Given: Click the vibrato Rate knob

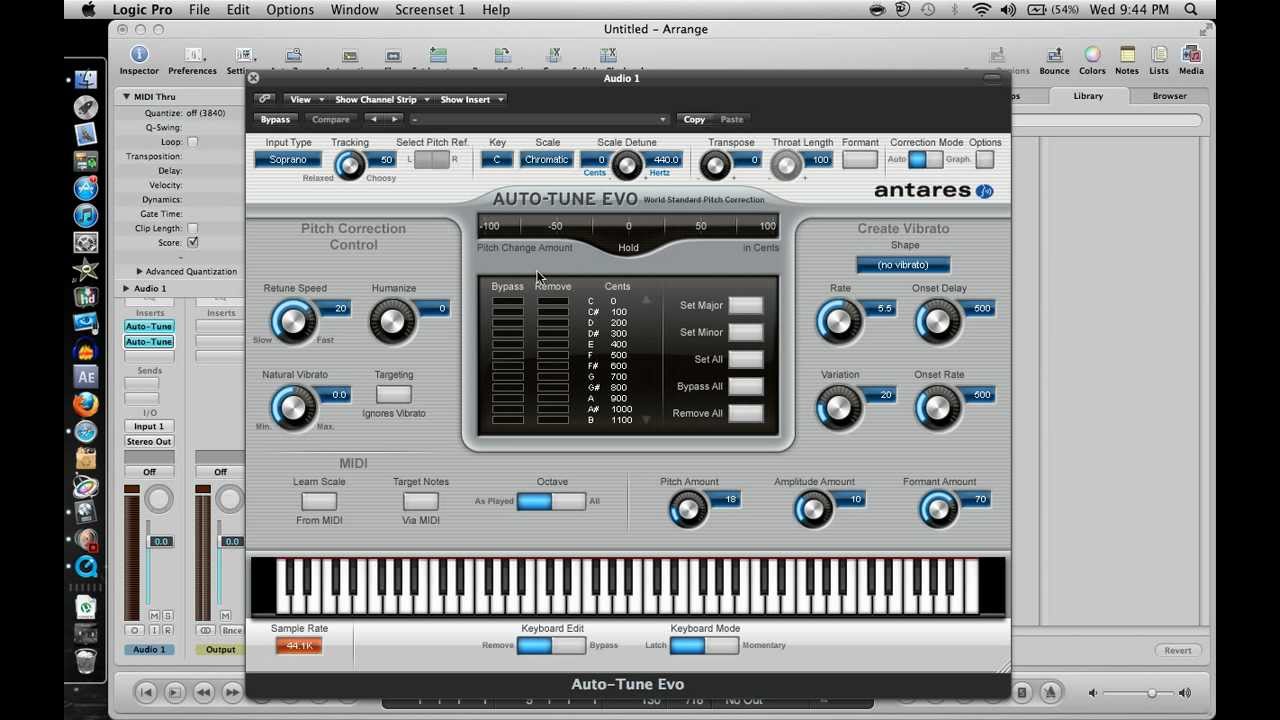Looking at the screenshot, I should (x=838, y=321).
